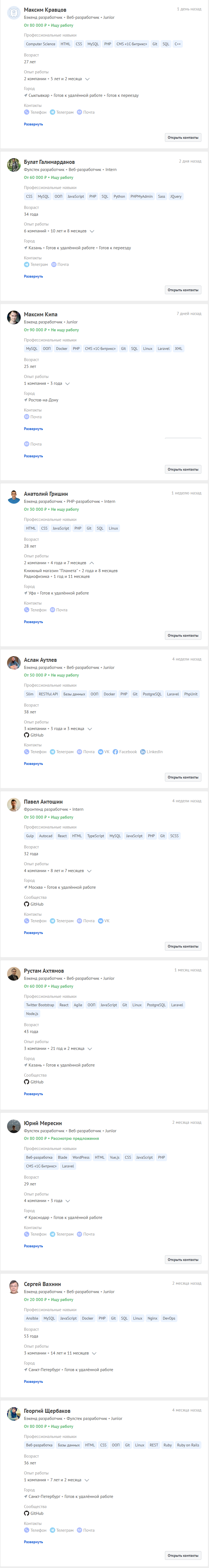Open Facebook icon in Аслан Аутлев's contacts
Image resolution: width=209 pixels, height=1568 pixels.
[115, 752]
